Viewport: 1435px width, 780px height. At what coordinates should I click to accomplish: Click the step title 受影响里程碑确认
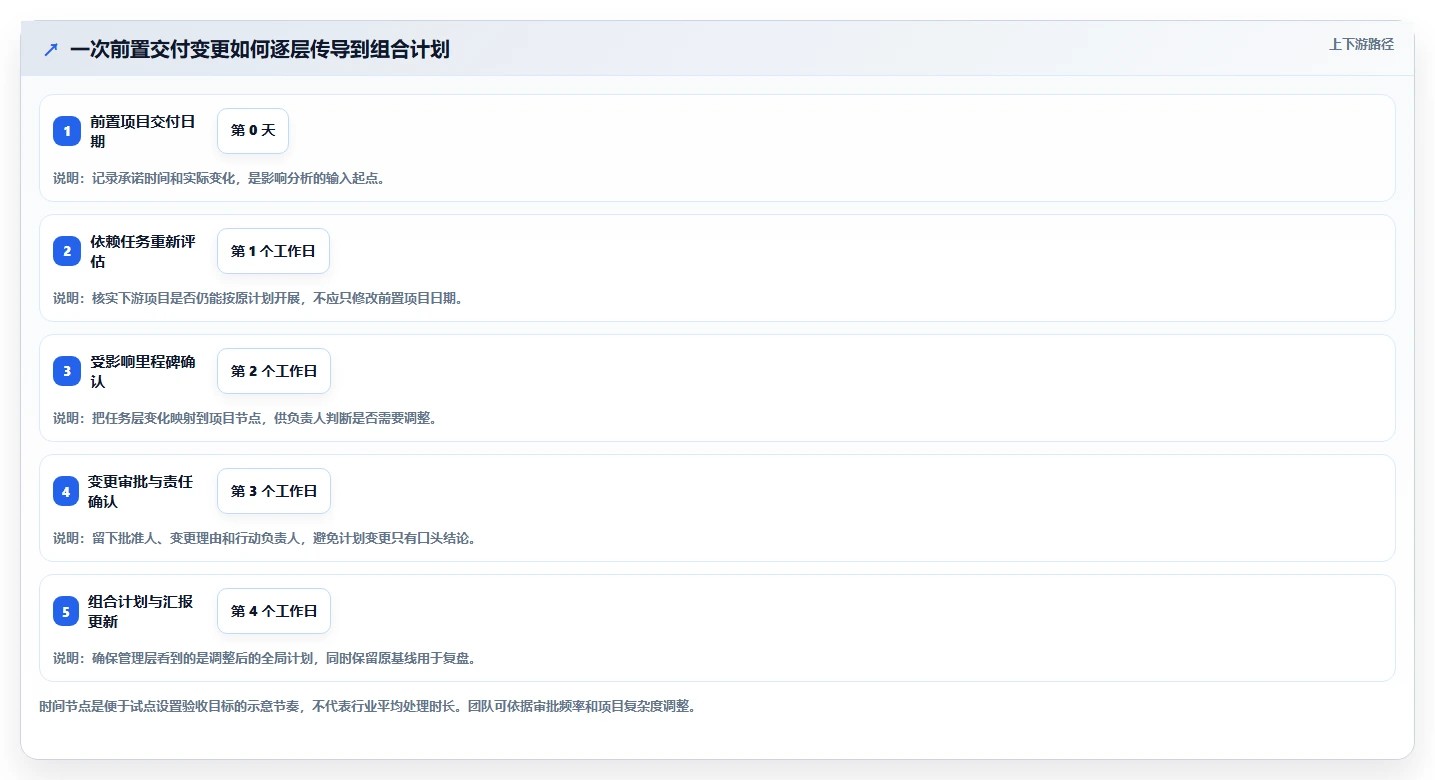(142, 371)
